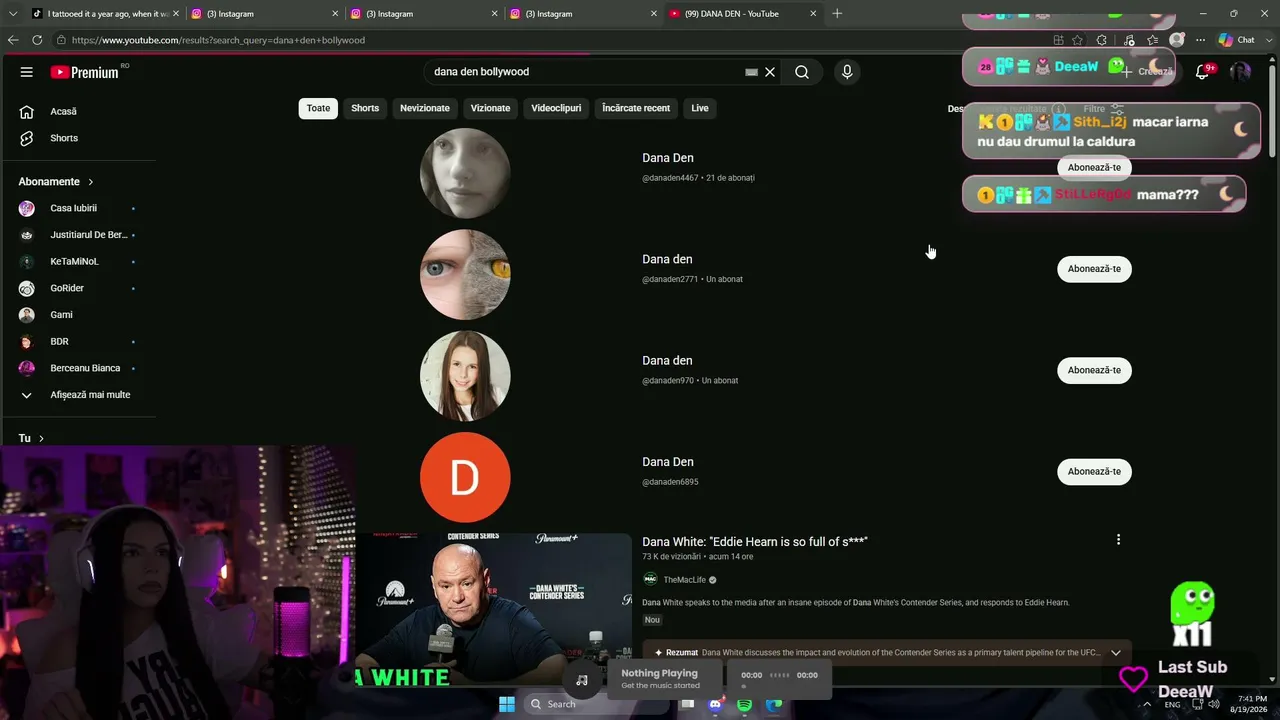Run the search with the magnifier button

coord(802,72)
